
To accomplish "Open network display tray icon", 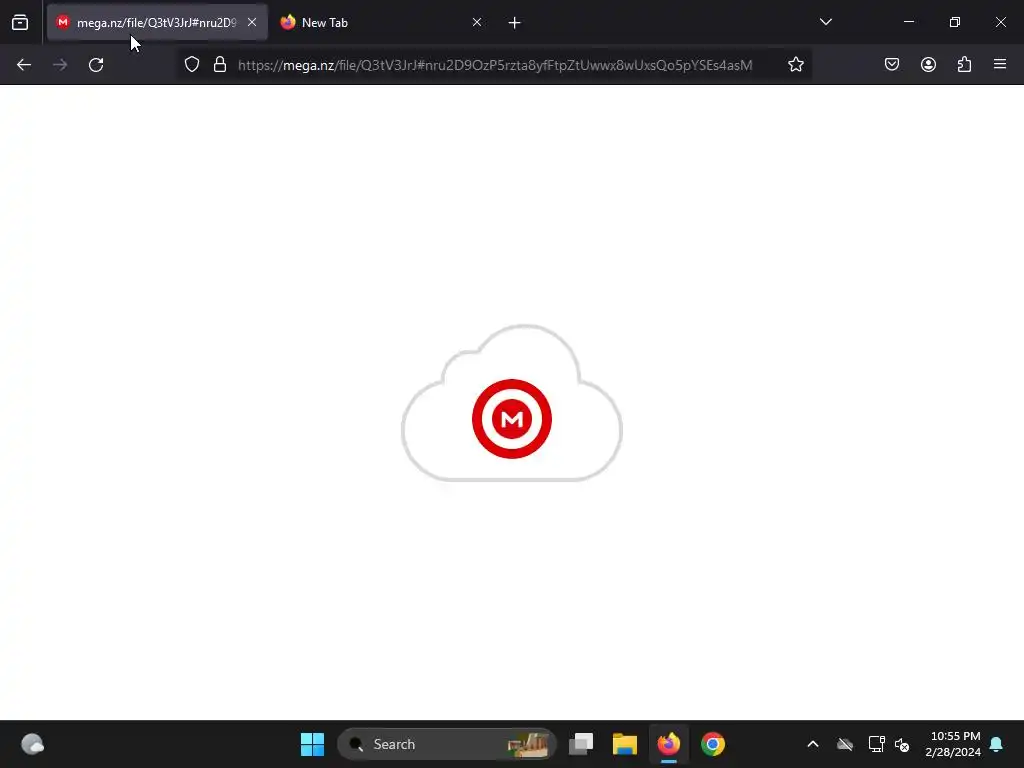I will click(876, 744).
